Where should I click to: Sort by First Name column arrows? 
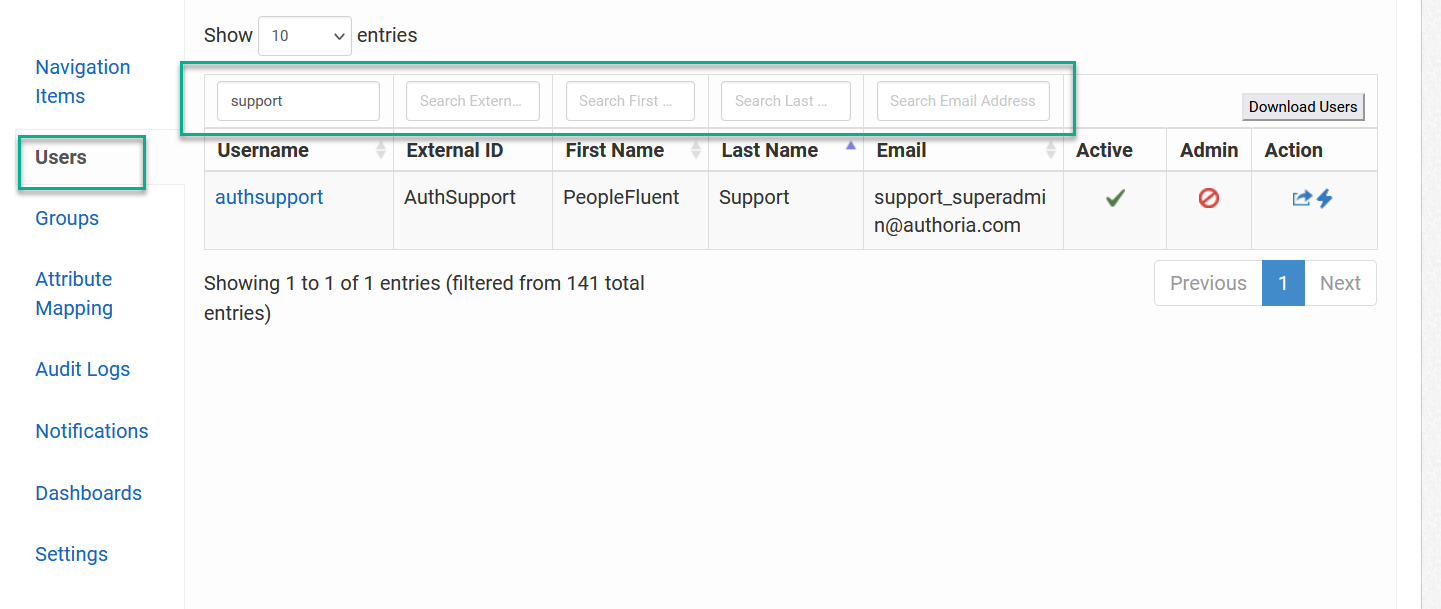coord(696,150)
